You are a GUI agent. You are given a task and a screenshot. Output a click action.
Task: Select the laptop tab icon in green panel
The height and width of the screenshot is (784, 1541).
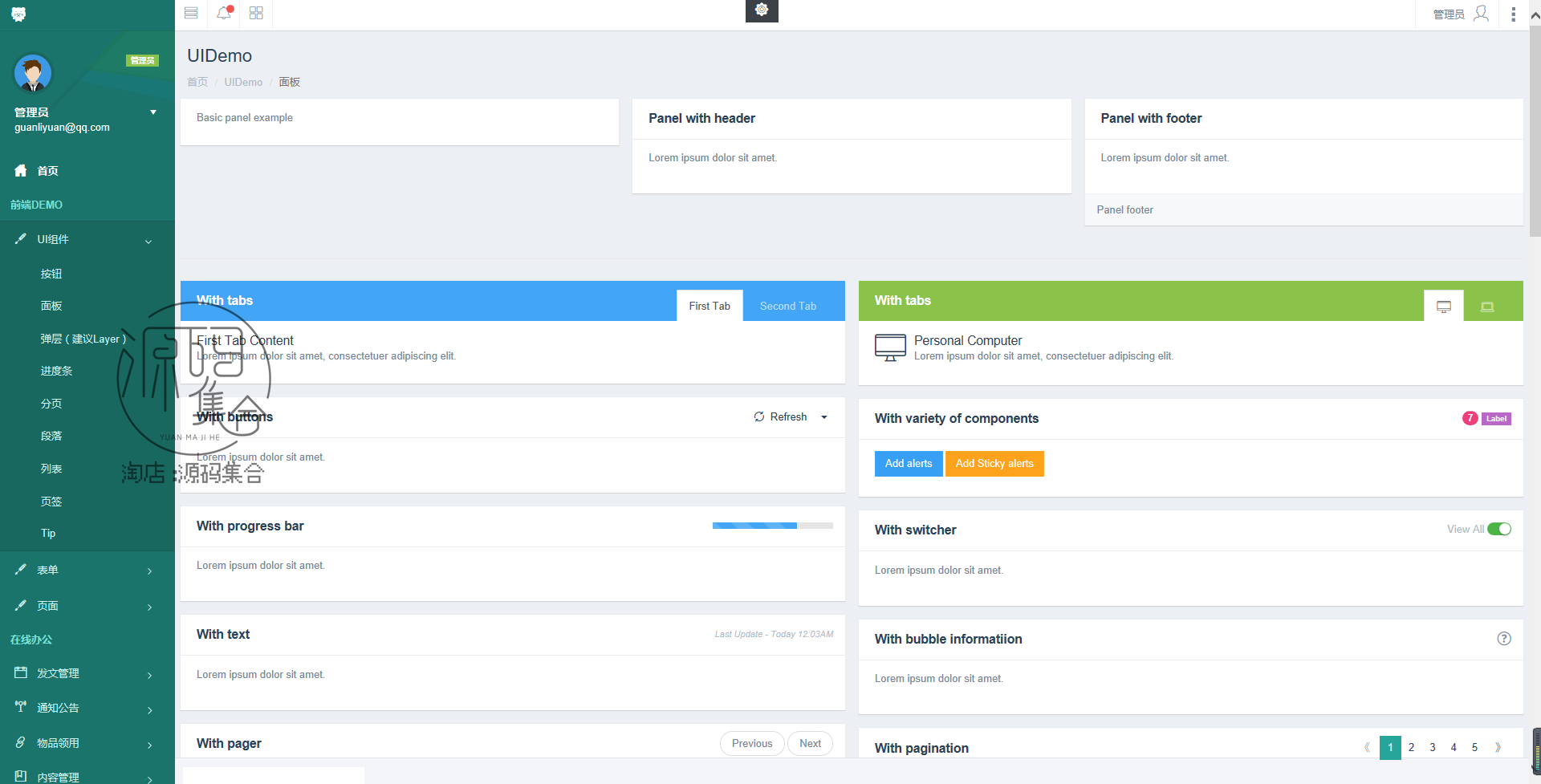1487,307
